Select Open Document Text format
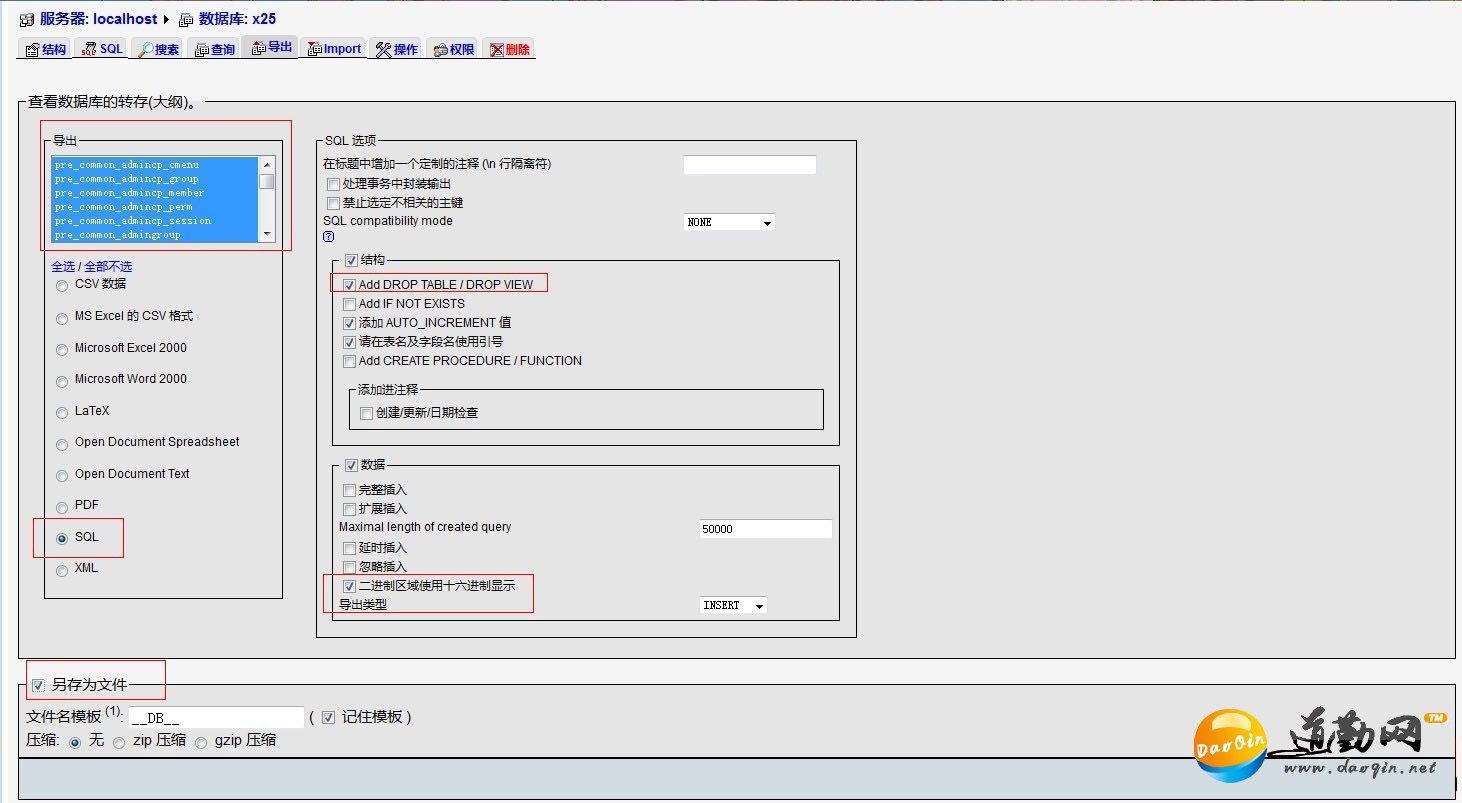1462x803 pixels. pyautogui.click(x=63, y=476)
